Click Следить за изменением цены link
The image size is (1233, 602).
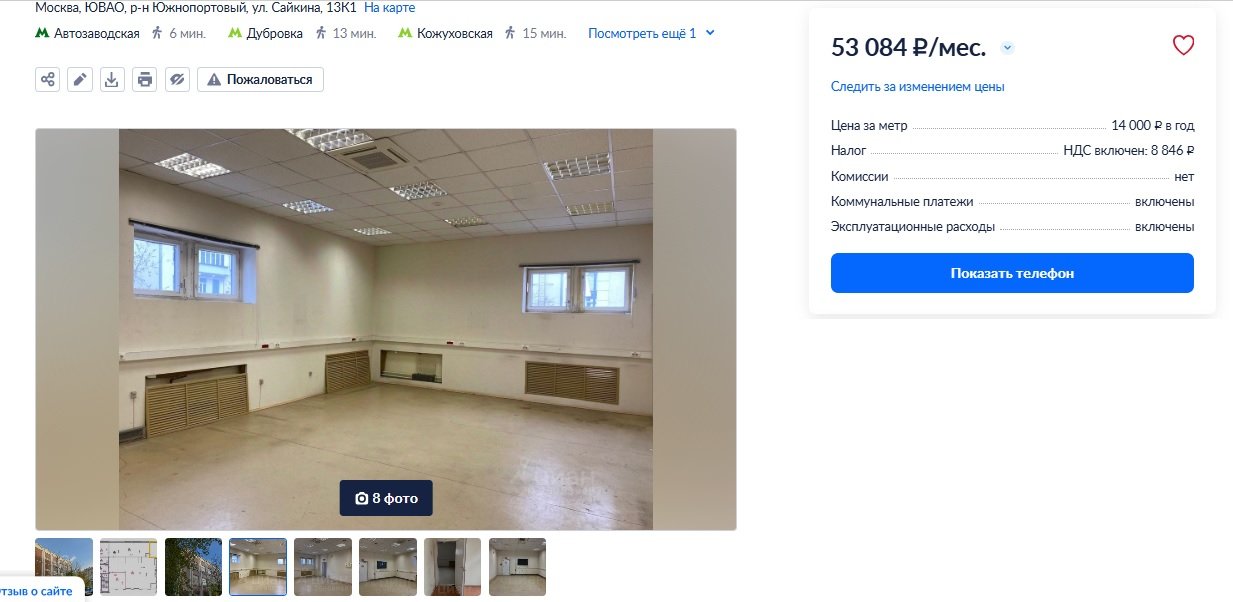pos(918,87)
